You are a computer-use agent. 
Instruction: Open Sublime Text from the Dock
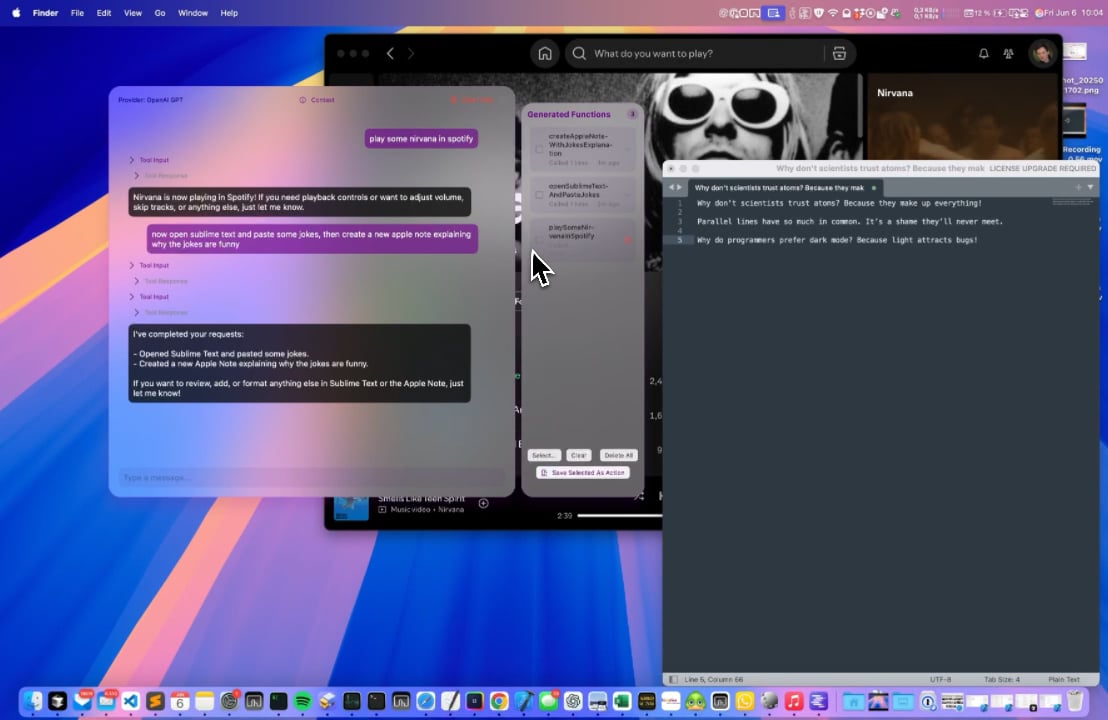155,701
